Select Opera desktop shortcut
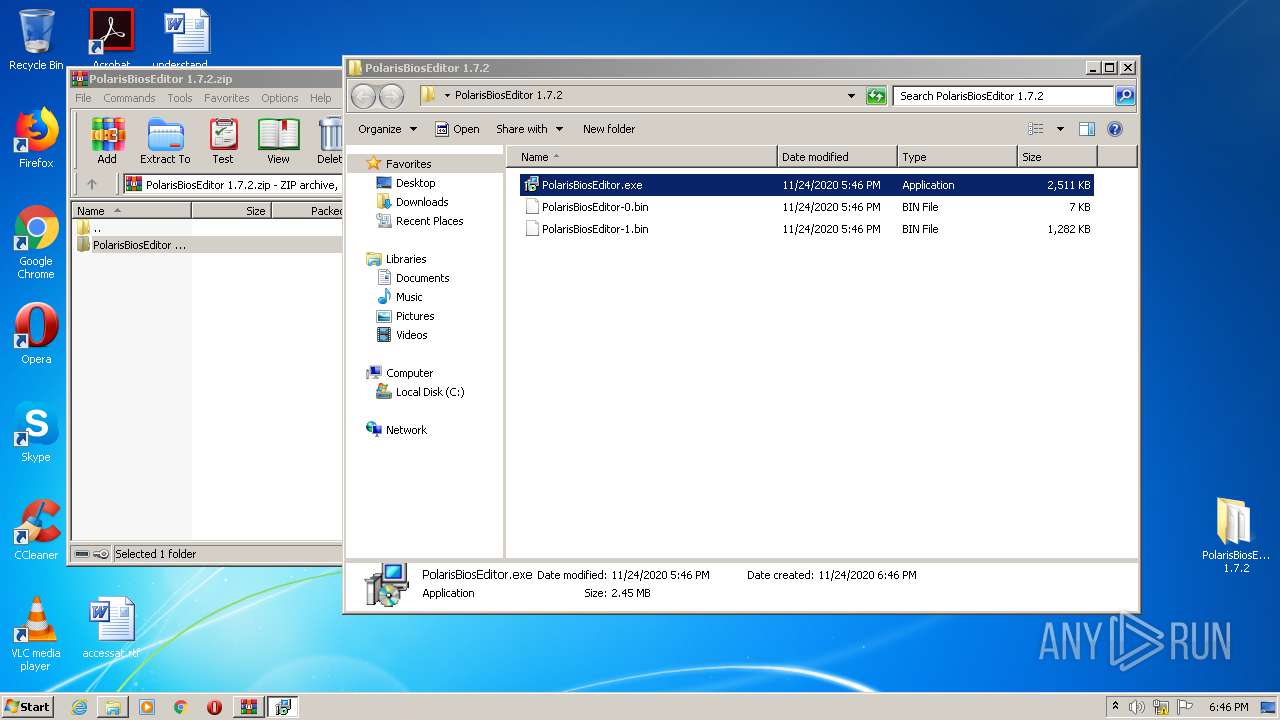The height and width of the screenshot is (720, 1280). click(36, 334)
